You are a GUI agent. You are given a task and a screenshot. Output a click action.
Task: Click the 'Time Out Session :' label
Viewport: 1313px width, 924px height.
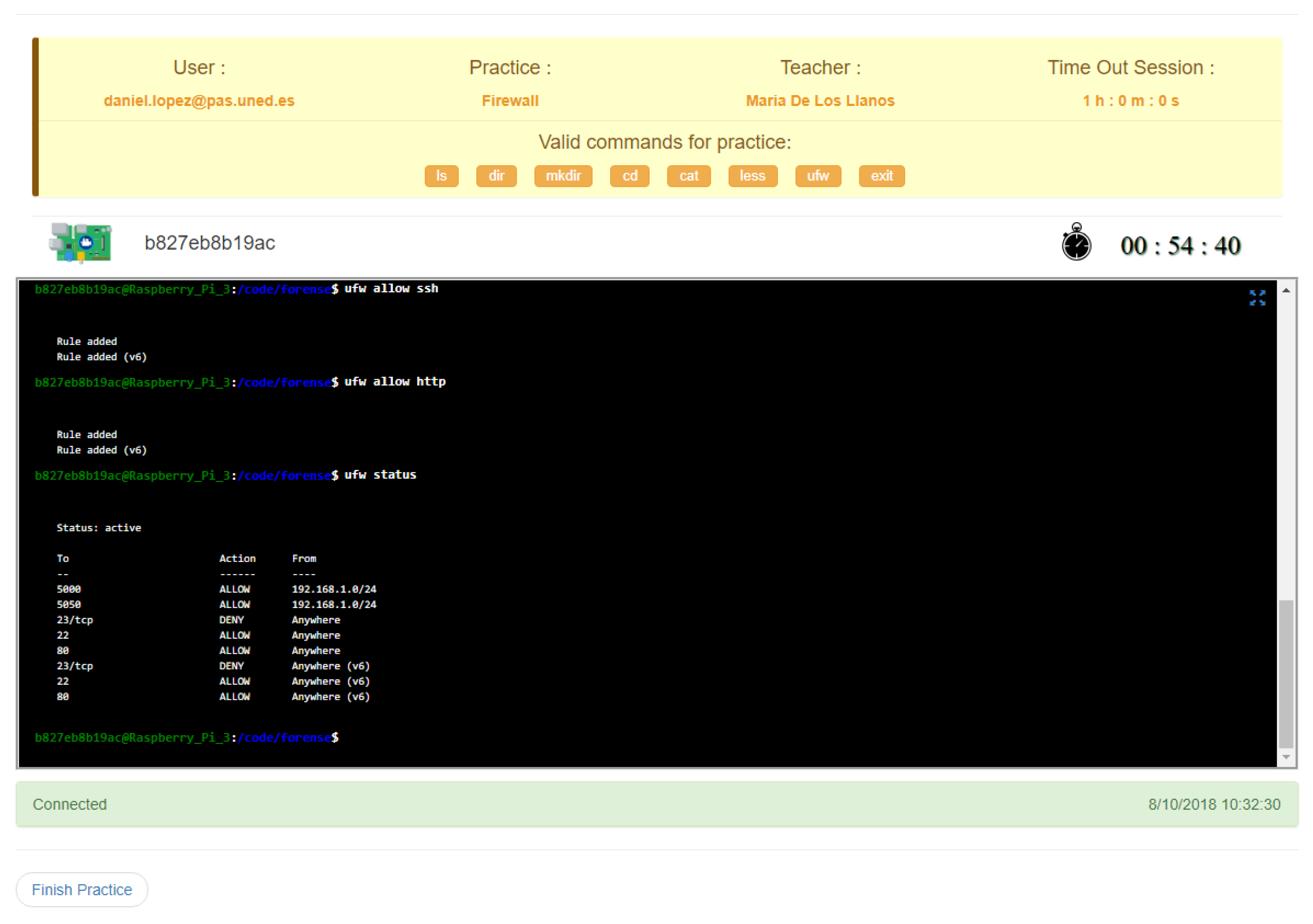click(x=1131, y=67)
